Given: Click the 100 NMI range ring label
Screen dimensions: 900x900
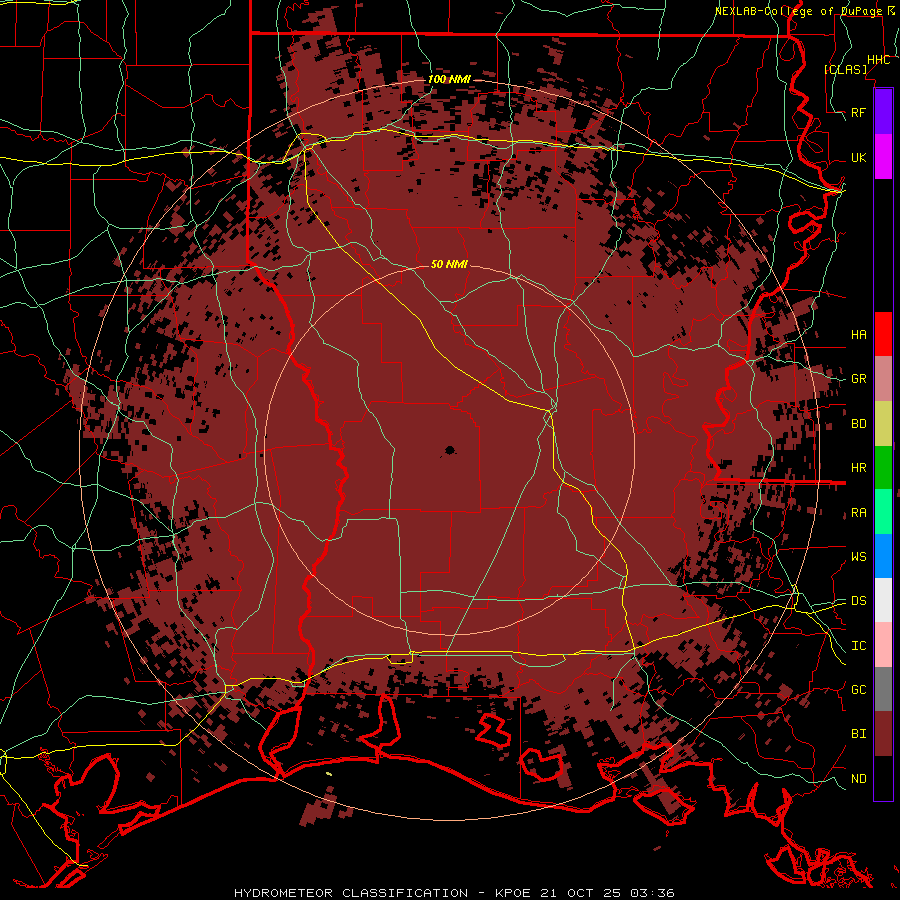Looking at the screenshot, I should pyautogui.click(x=449, y=79).
